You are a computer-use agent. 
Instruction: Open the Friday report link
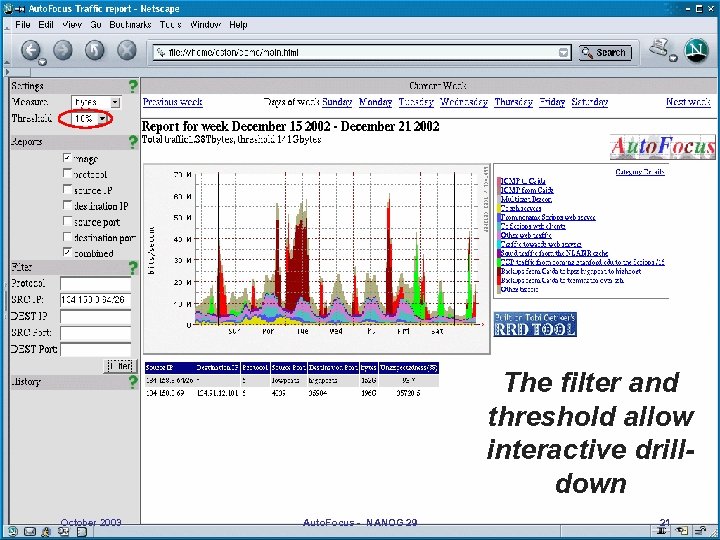(x=552, y=102)
